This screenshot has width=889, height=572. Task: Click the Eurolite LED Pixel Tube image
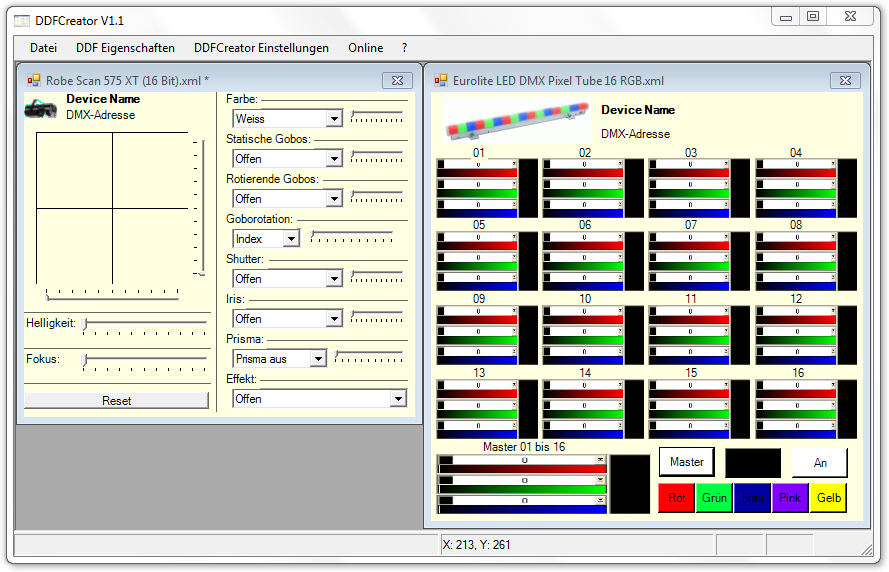pyautogui.click(x=515, y=121)
